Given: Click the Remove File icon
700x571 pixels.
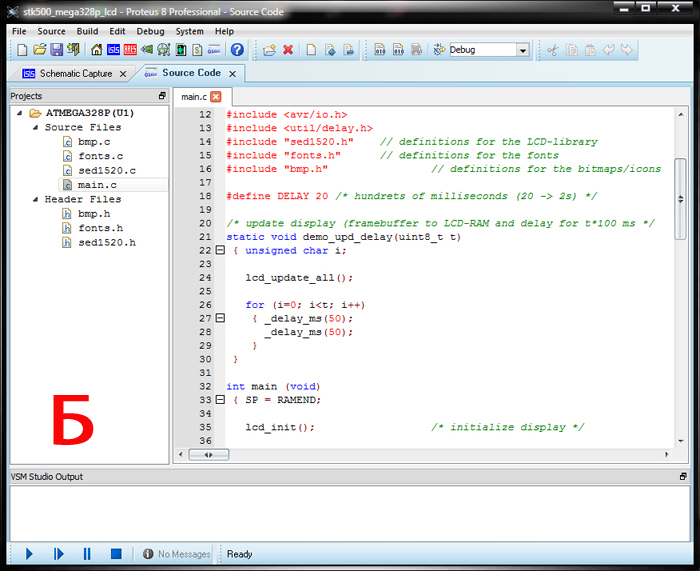Looking at the screenshot, I should click(x=349, y=50).
